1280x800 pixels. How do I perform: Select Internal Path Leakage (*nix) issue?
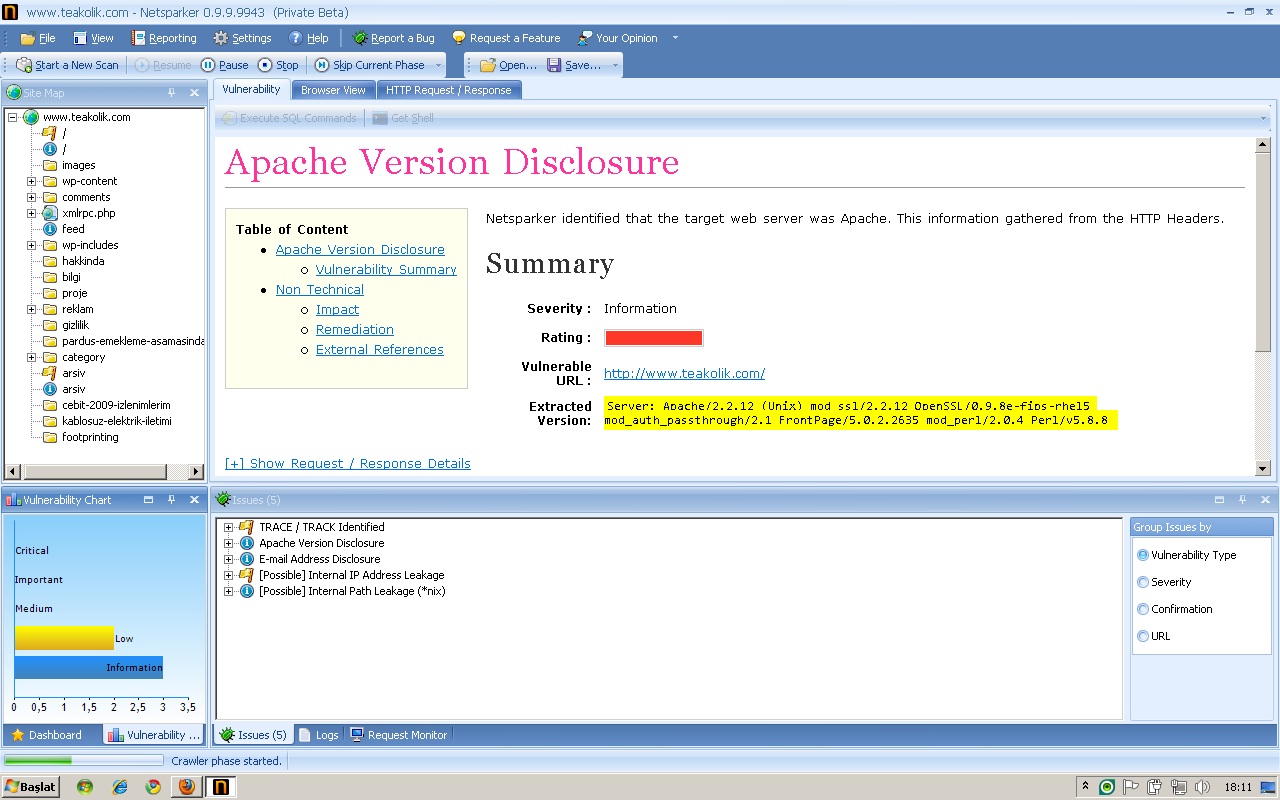pyautogui.click(x=352, y=591)
